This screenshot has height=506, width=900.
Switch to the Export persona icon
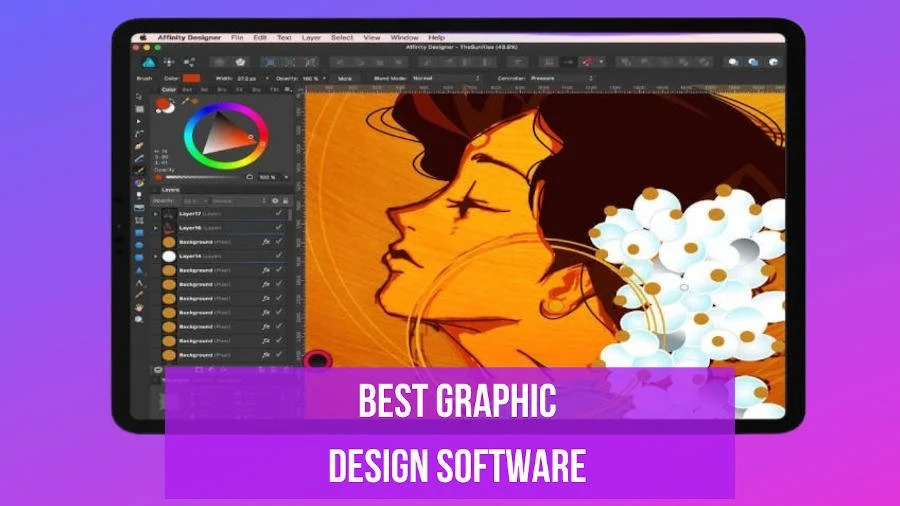189,62
